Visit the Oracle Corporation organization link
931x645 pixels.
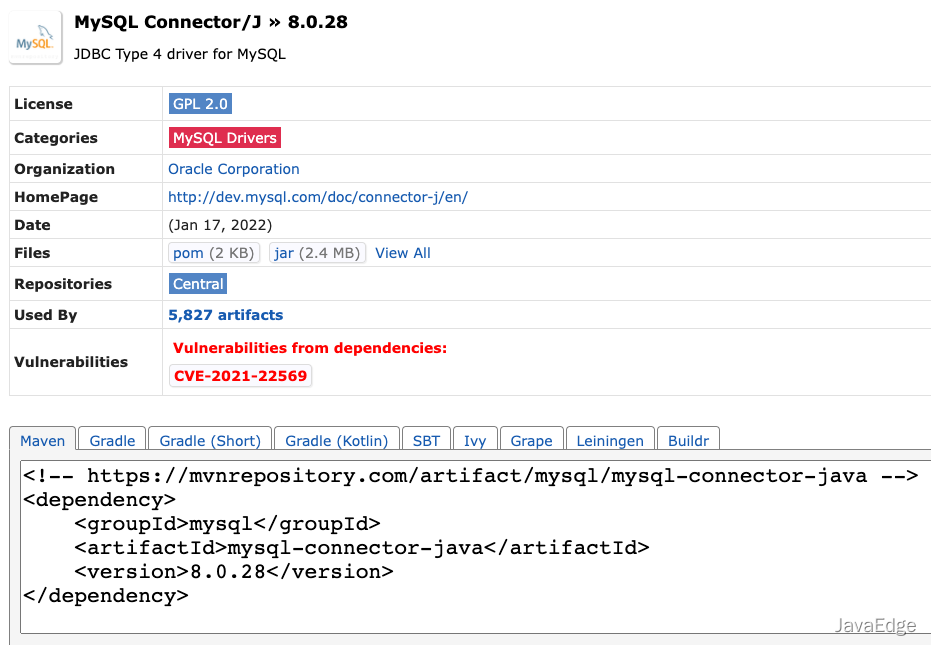tap(233, 169)
